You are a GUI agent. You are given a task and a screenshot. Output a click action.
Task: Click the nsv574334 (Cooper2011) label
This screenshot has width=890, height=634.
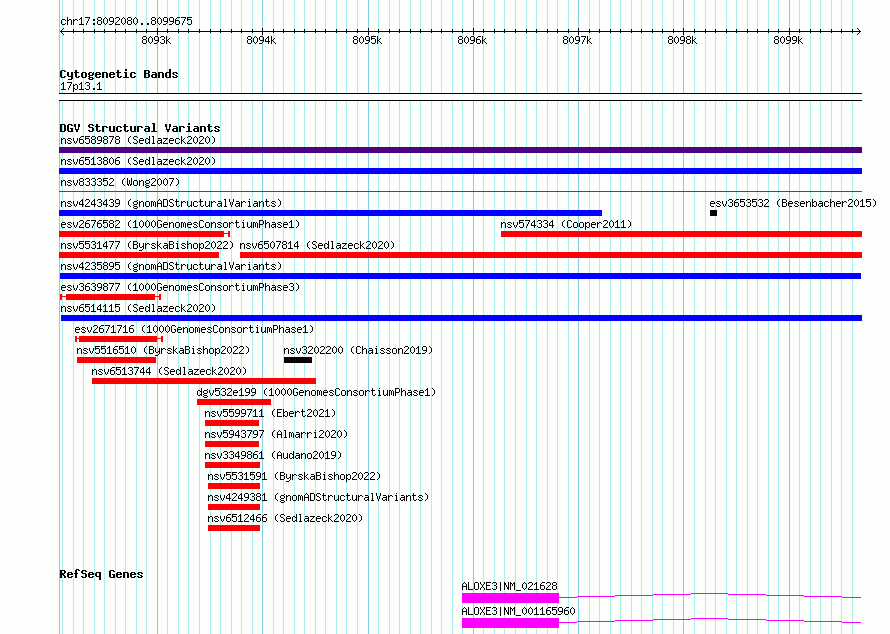[566, 224]
